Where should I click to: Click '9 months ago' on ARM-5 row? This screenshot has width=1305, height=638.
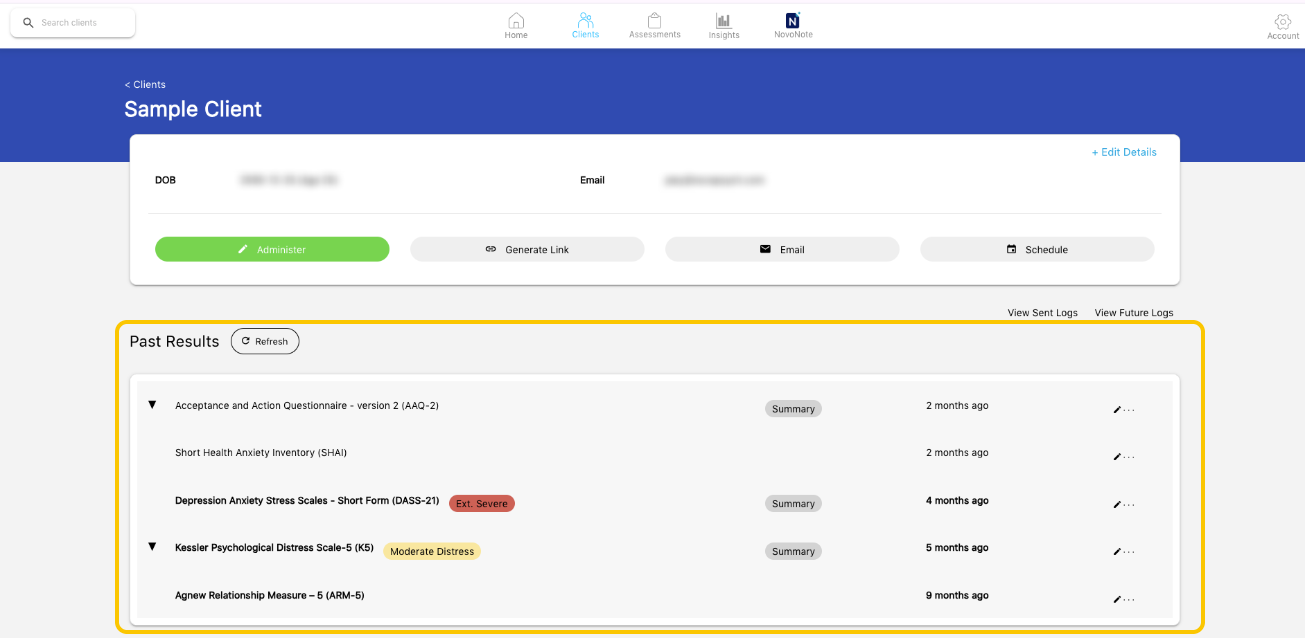tap(957, 595)
